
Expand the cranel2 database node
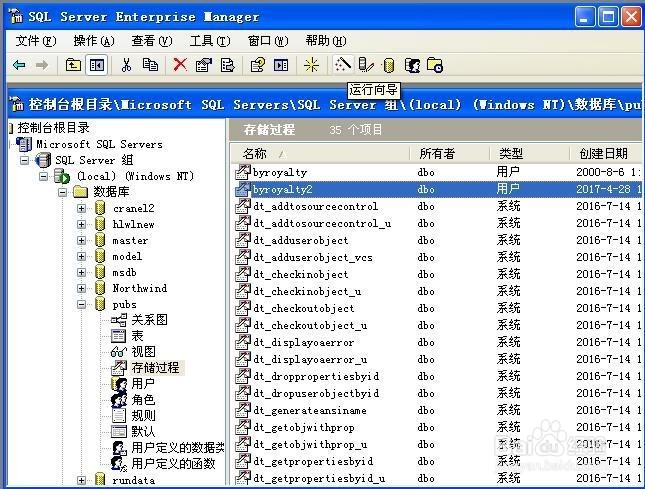coord(81,209)
